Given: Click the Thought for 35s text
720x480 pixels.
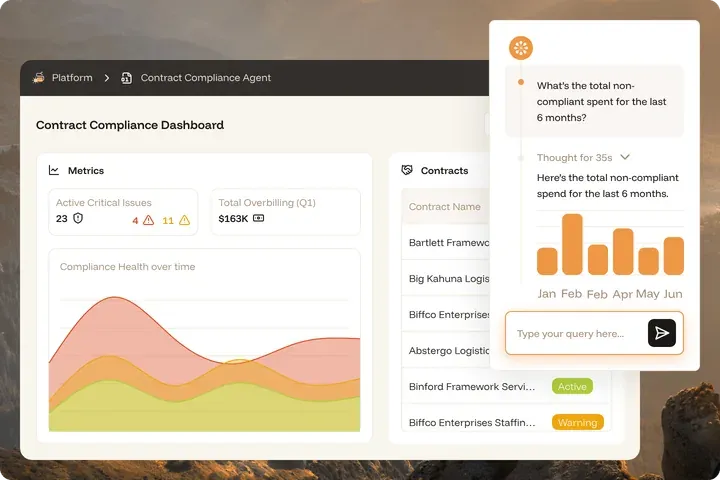Looking at the screenshot, I should (574, 158).
